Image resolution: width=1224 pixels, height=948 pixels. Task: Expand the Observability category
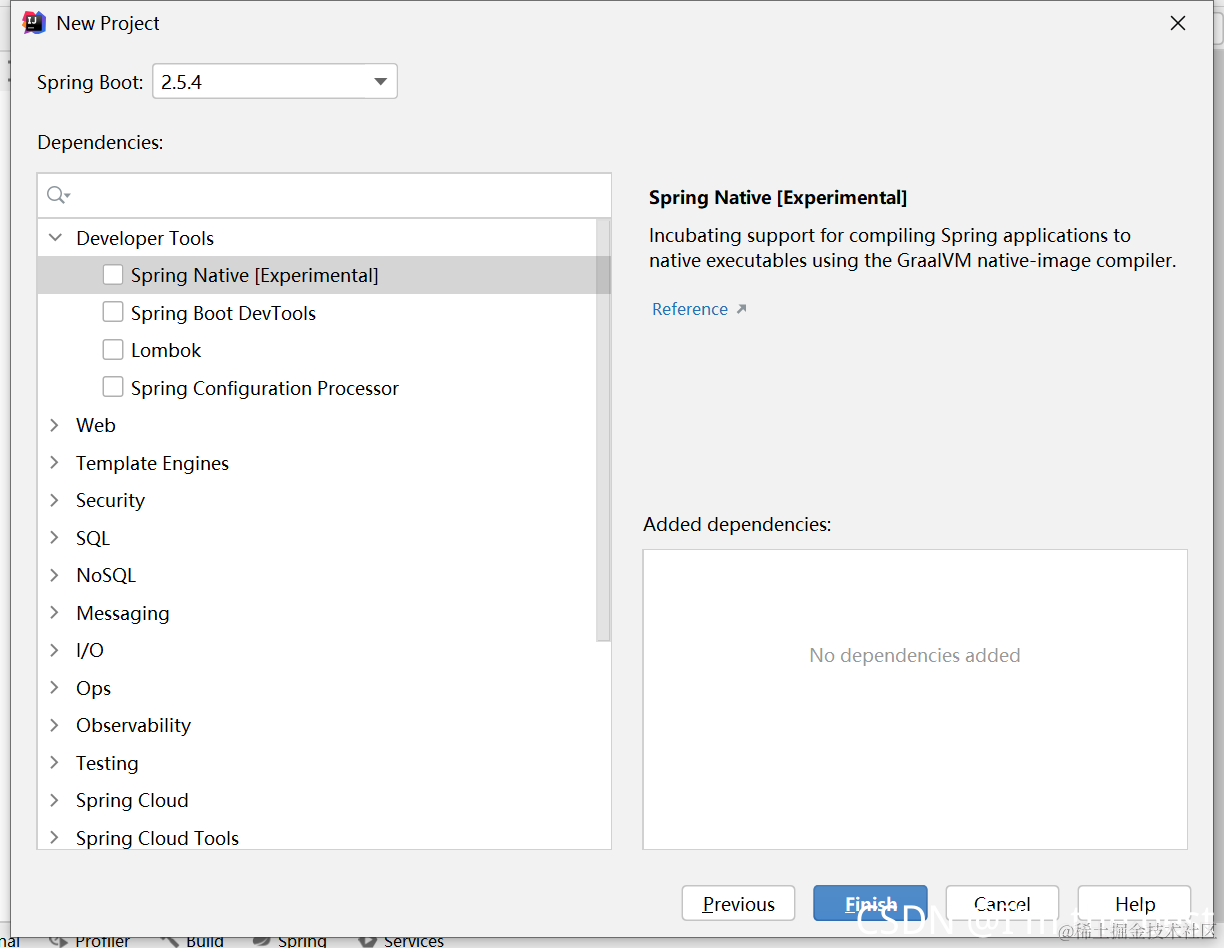pos(55,725)
